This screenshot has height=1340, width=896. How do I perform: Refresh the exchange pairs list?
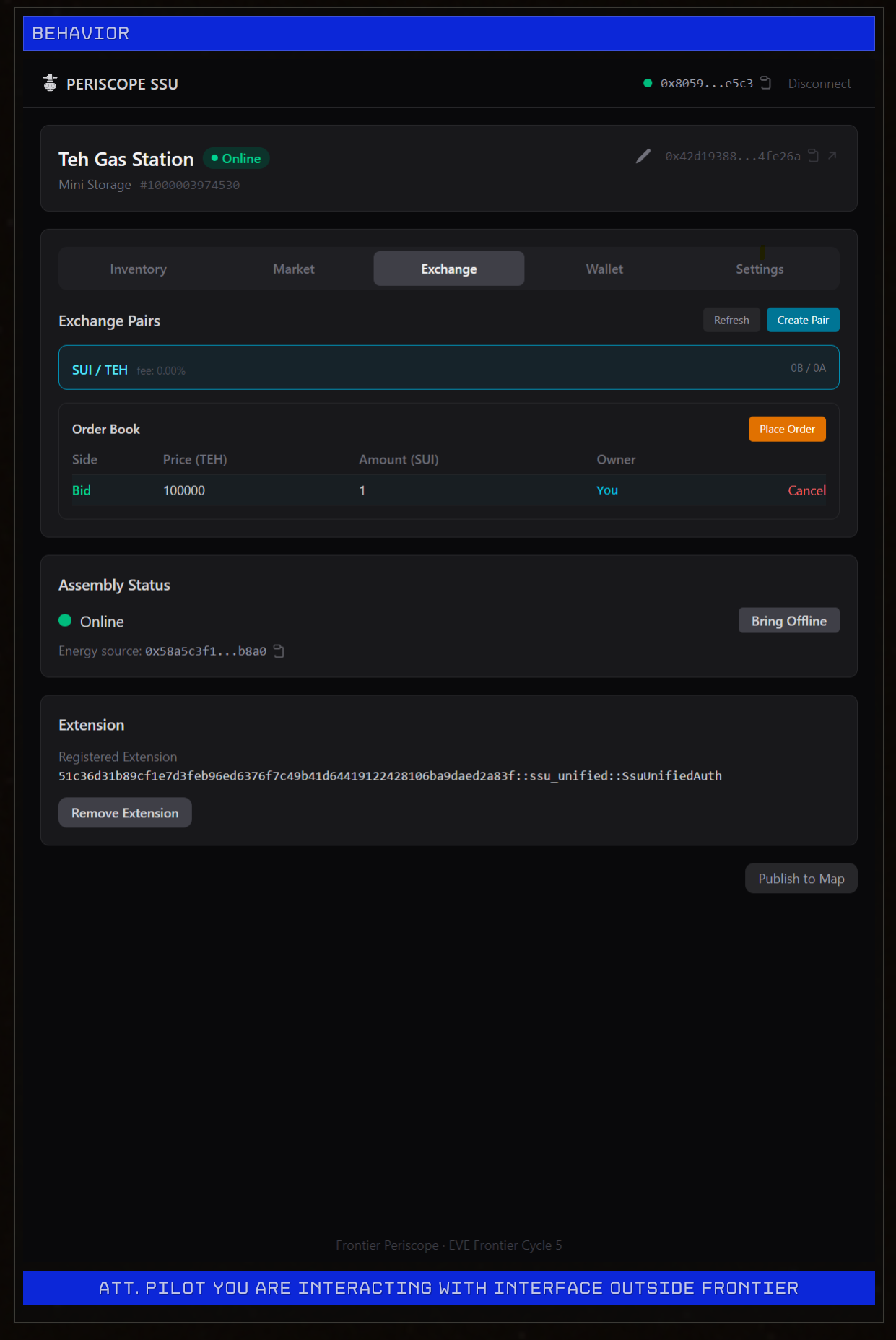pos(731,320)
